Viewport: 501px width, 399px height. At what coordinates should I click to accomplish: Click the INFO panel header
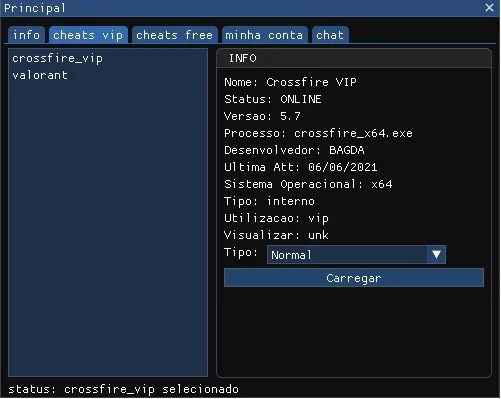[354, 58]
